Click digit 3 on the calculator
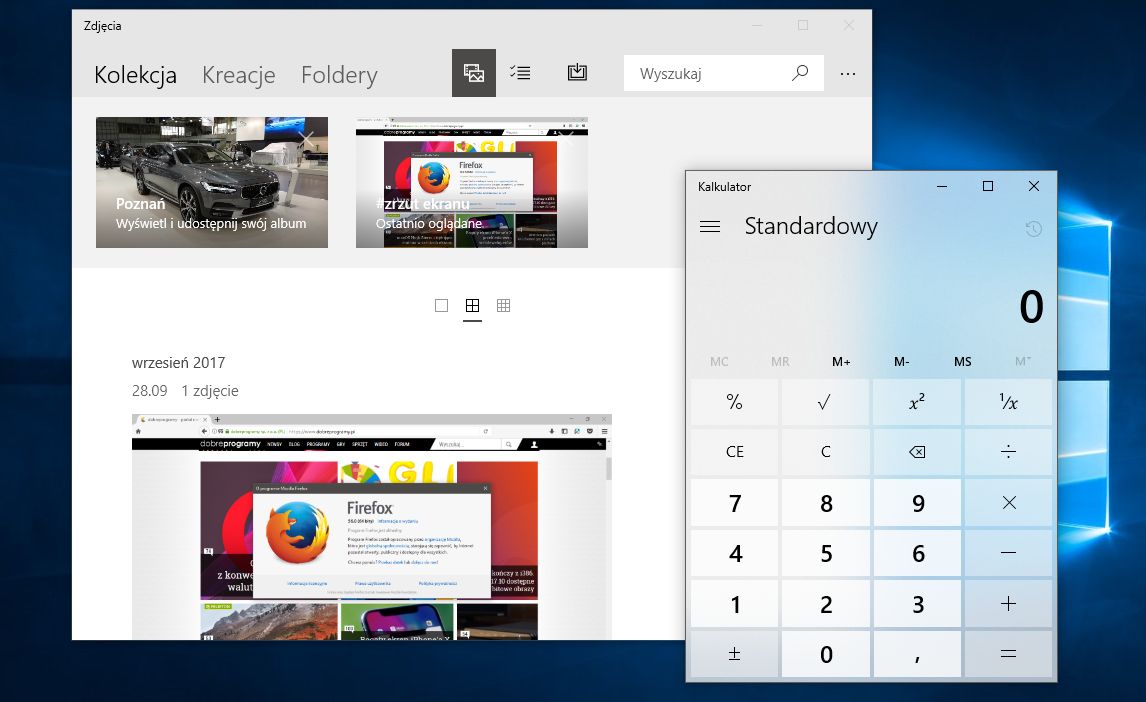The width and height of the screenshot is (1146, 702). click(917, 603)
